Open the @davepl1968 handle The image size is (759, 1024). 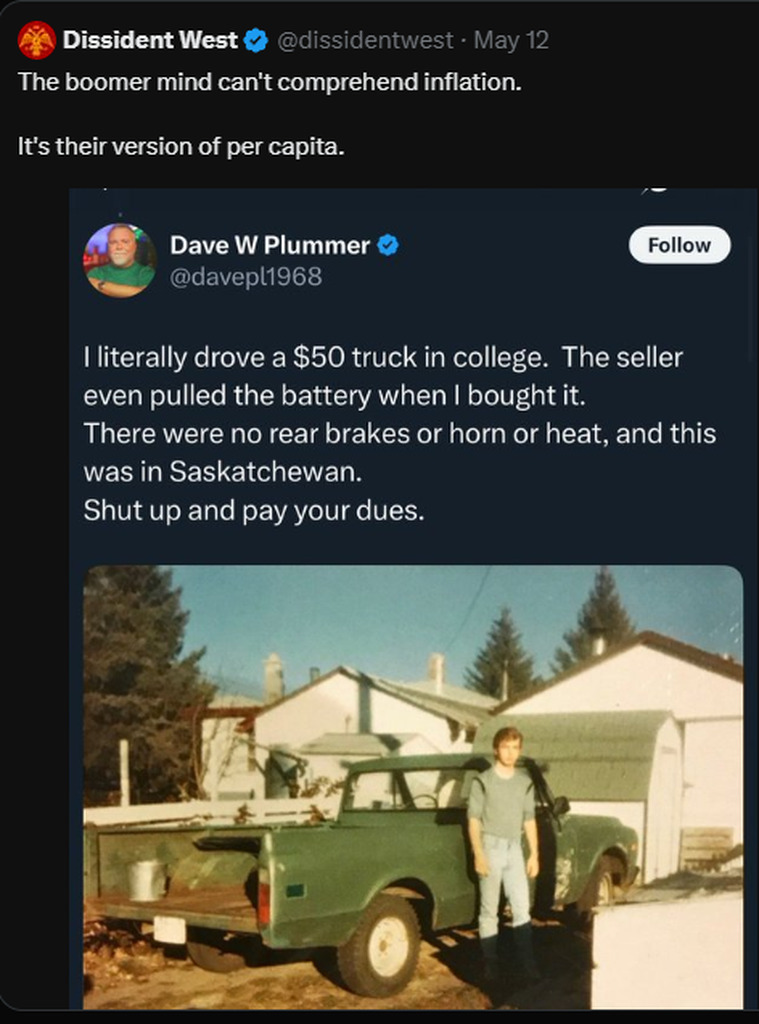tap(246, 277)
